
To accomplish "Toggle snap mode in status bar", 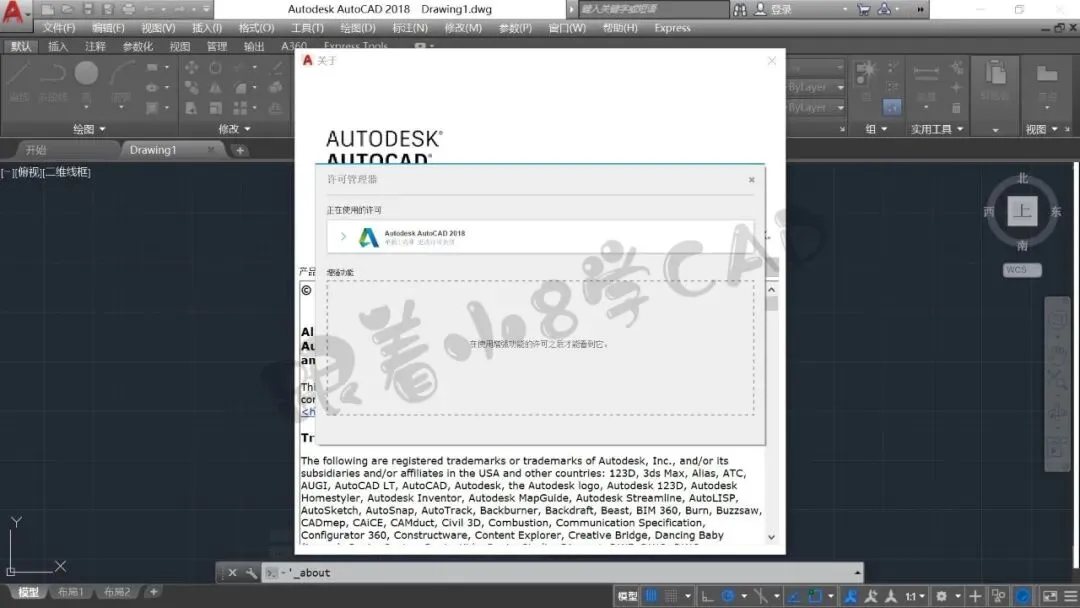I will point(671,596).
